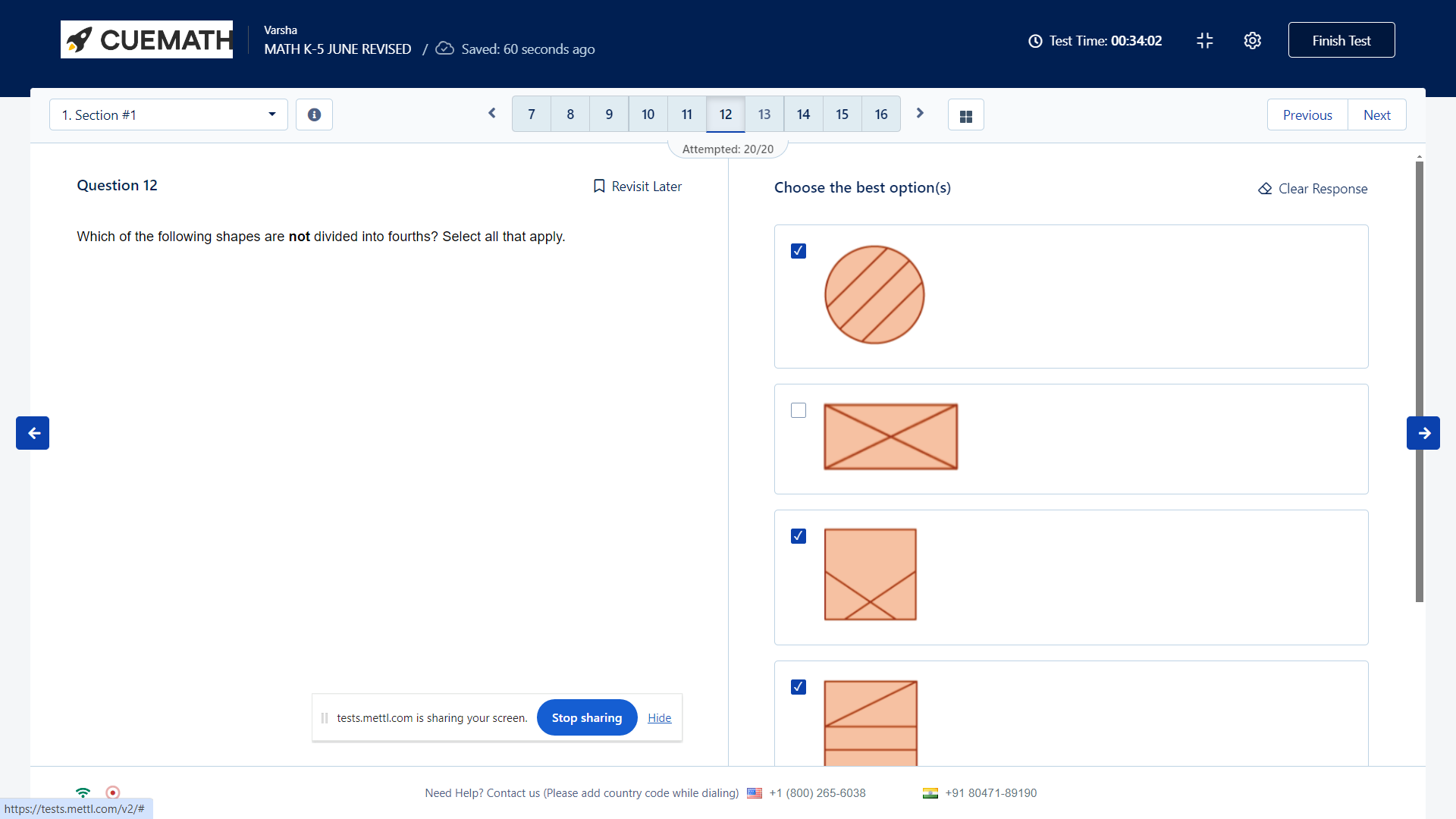Click the cloud saved status icon
This screenshot has height=819, width=1456.
(445, 49)
